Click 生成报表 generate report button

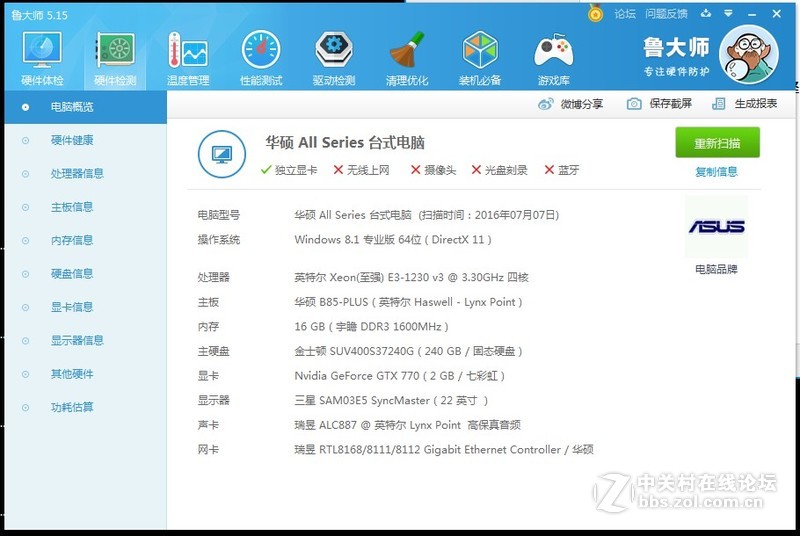click(718, 104)
